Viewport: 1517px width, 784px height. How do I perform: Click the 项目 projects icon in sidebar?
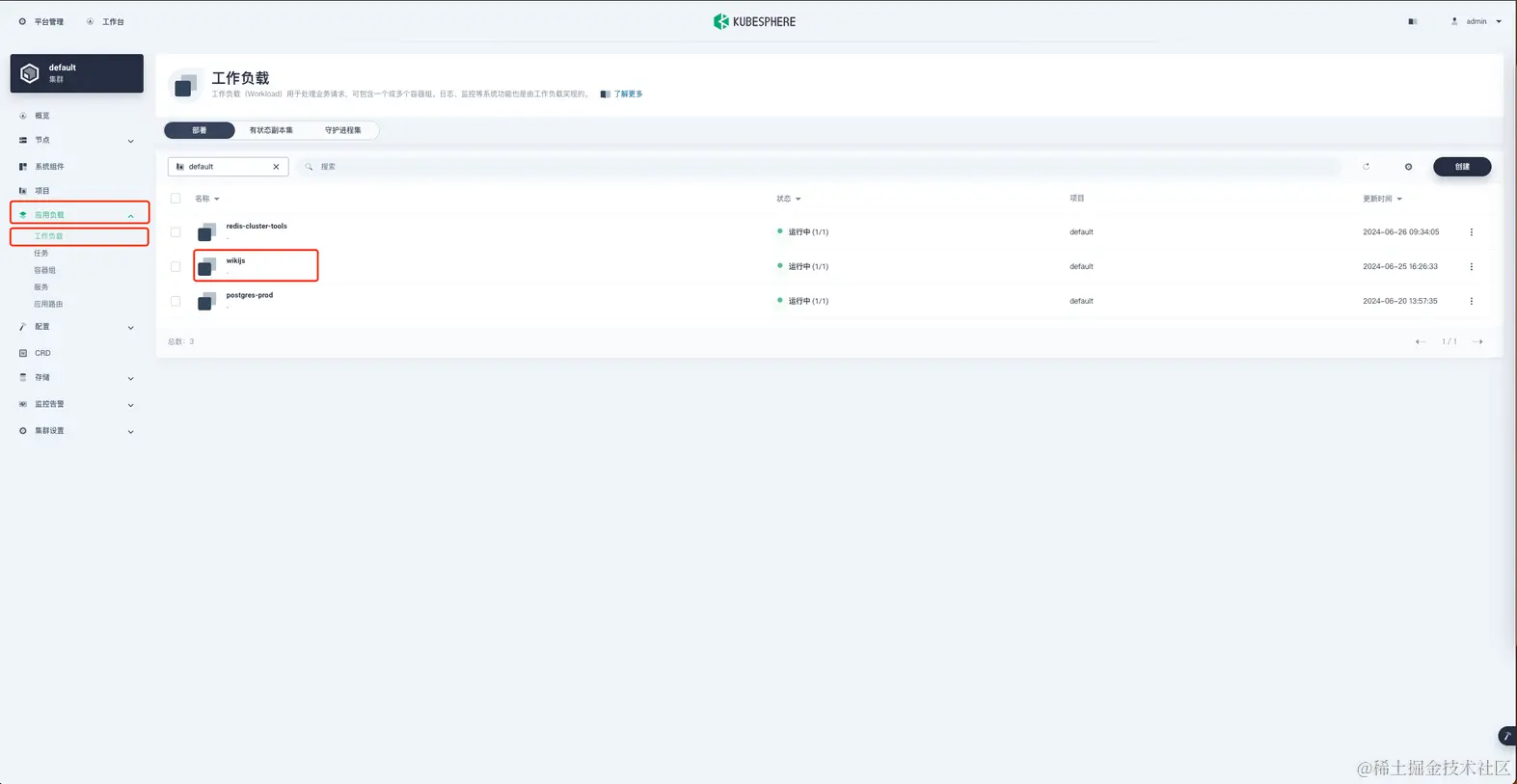23,191
